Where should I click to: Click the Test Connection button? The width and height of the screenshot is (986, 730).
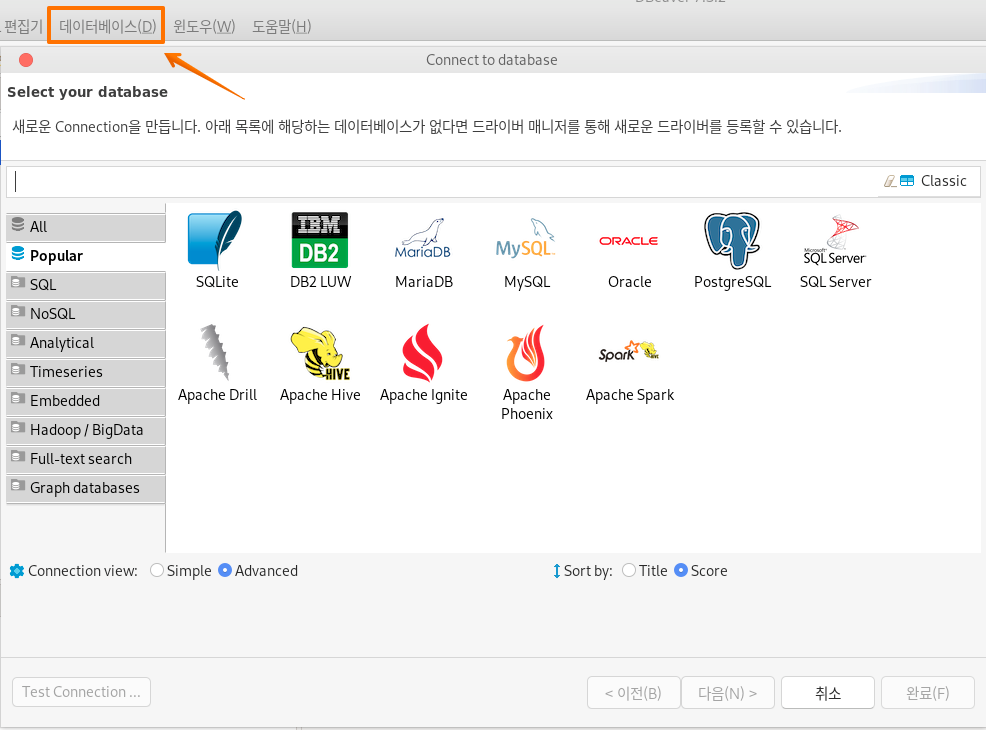tap(81, 692)
